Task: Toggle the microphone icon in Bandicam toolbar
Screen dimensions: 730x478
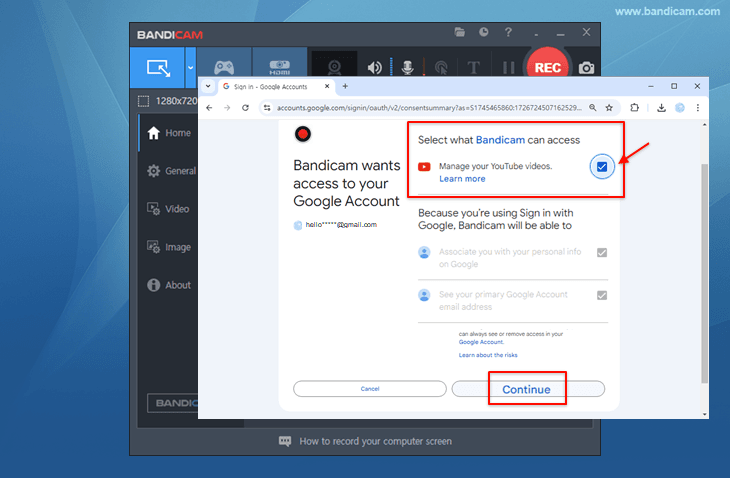Action: point(407,68)
